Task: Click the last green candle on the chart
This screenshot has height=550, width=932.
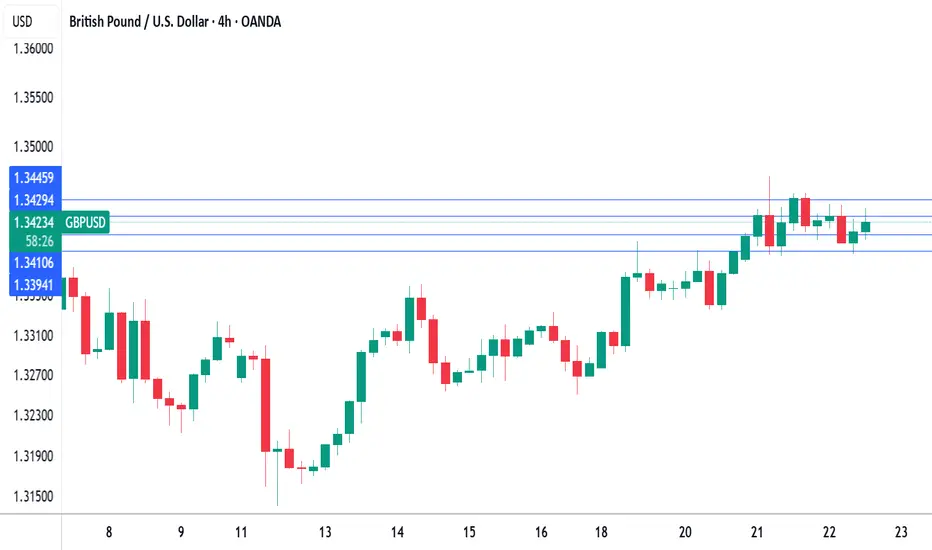Action: coord(865,227)
